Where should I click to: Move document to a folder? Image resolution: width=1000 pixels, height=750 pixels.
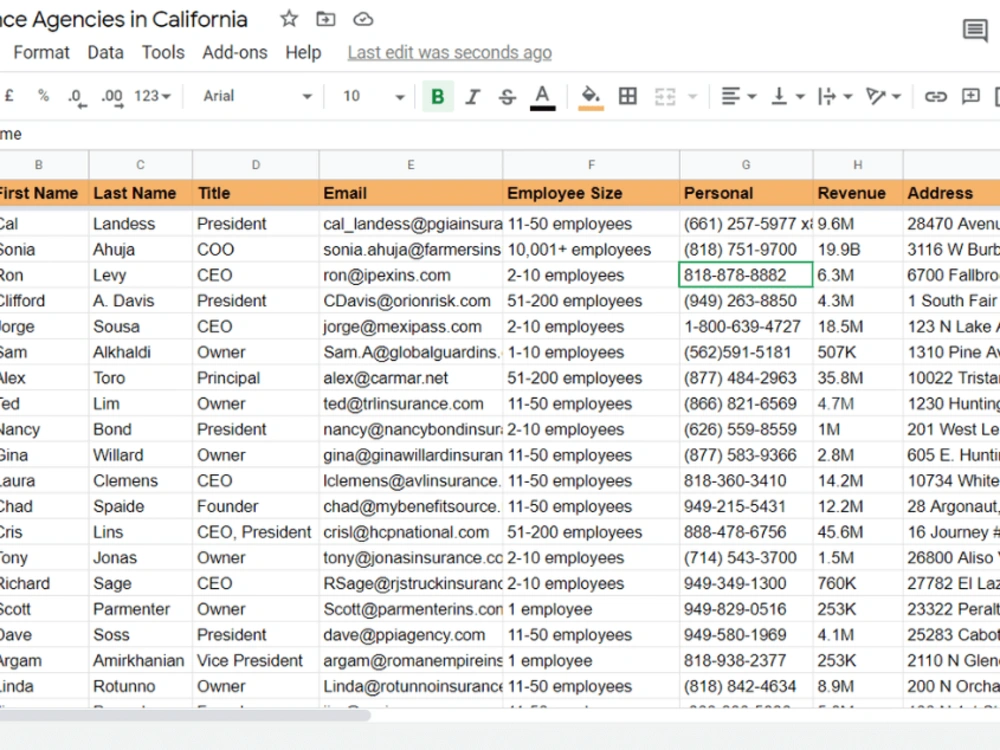[x=326, y=19]
